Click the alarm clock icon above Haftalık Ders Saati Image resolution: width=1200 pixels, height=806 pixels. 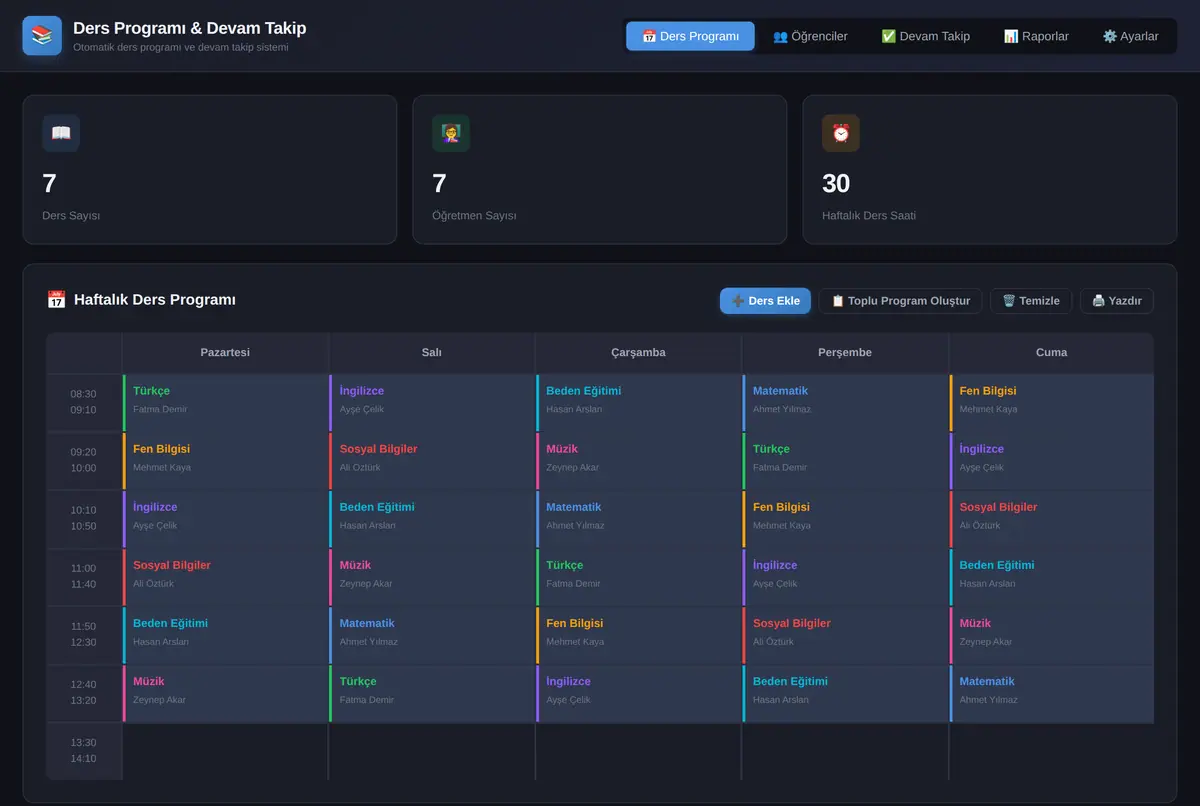coord(841,133)
